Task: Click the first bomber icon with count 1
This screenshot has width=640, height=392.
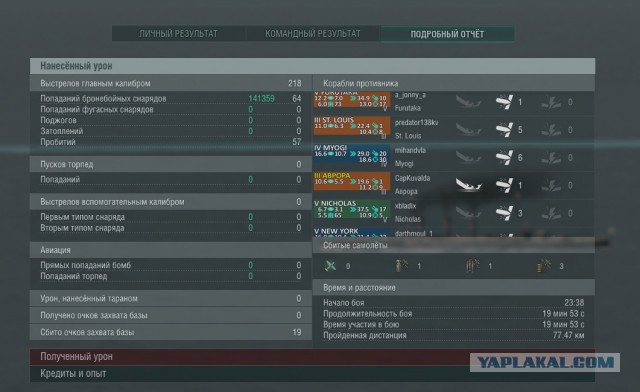Action: [x=402, y=266]
